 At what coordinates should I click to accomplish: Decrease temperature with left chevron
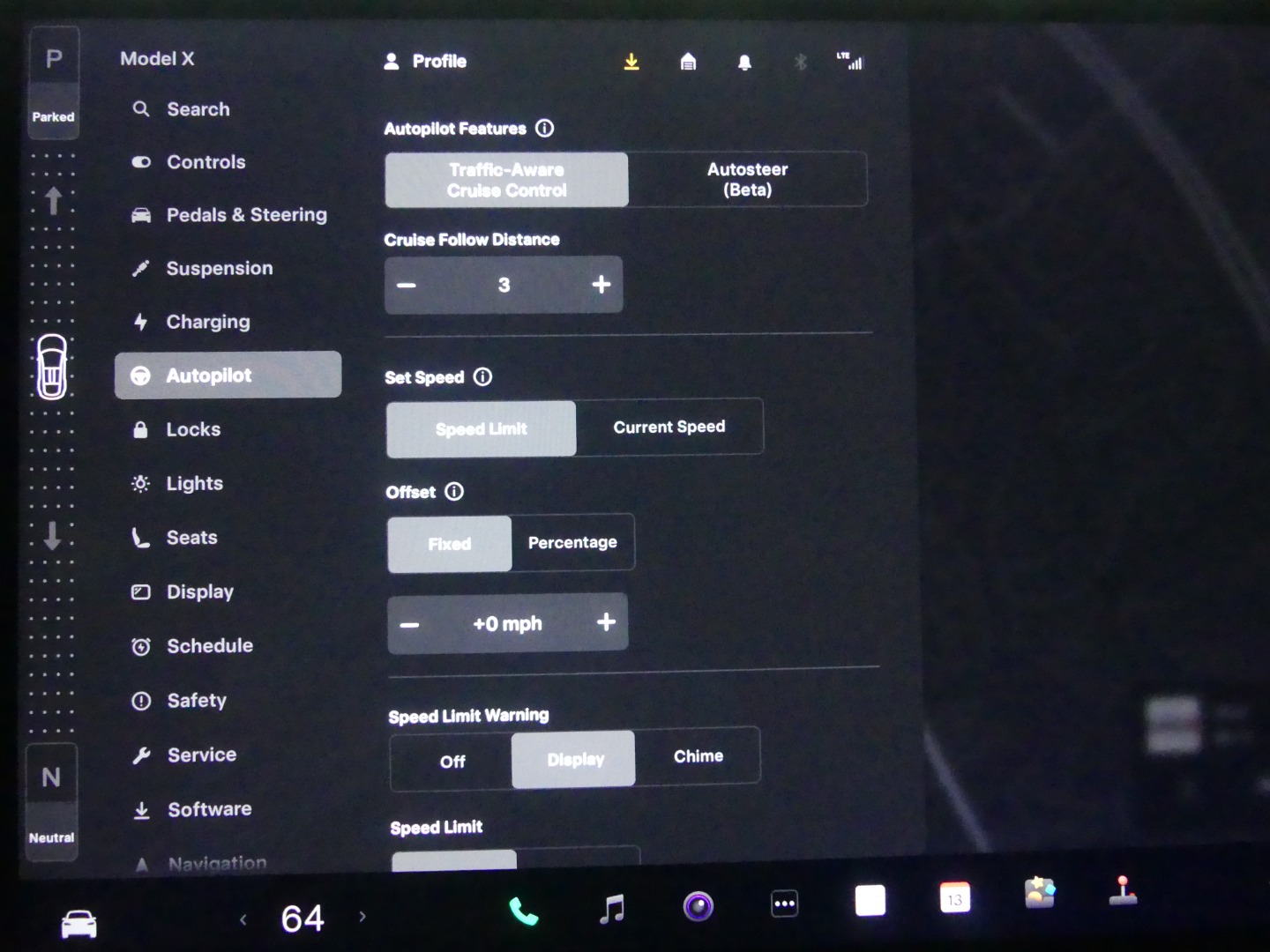click(x=243, y=919)
